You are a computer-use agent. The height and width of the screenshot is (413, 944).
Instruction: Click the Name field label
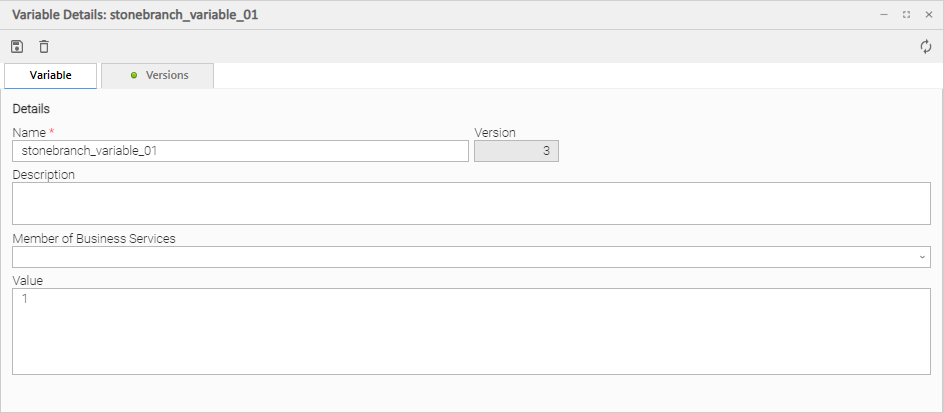29,132
